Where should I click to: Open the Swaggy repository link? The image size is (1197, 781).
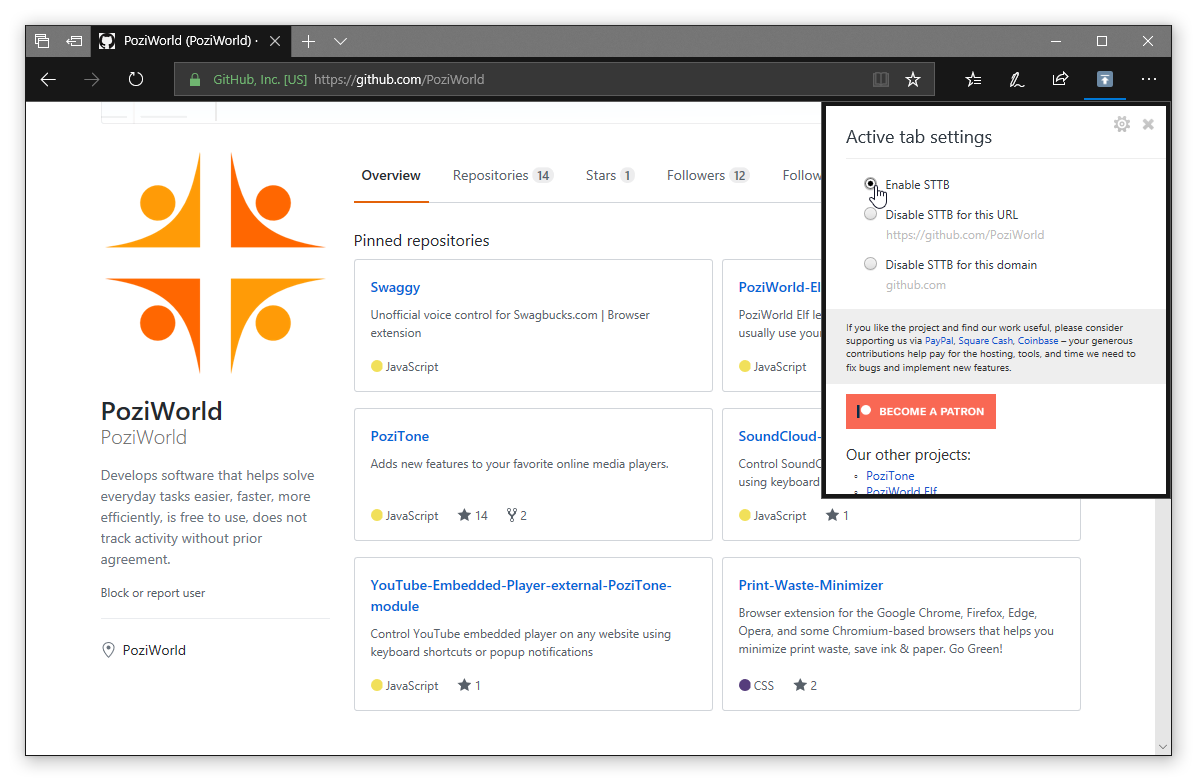tap(395, 287)
